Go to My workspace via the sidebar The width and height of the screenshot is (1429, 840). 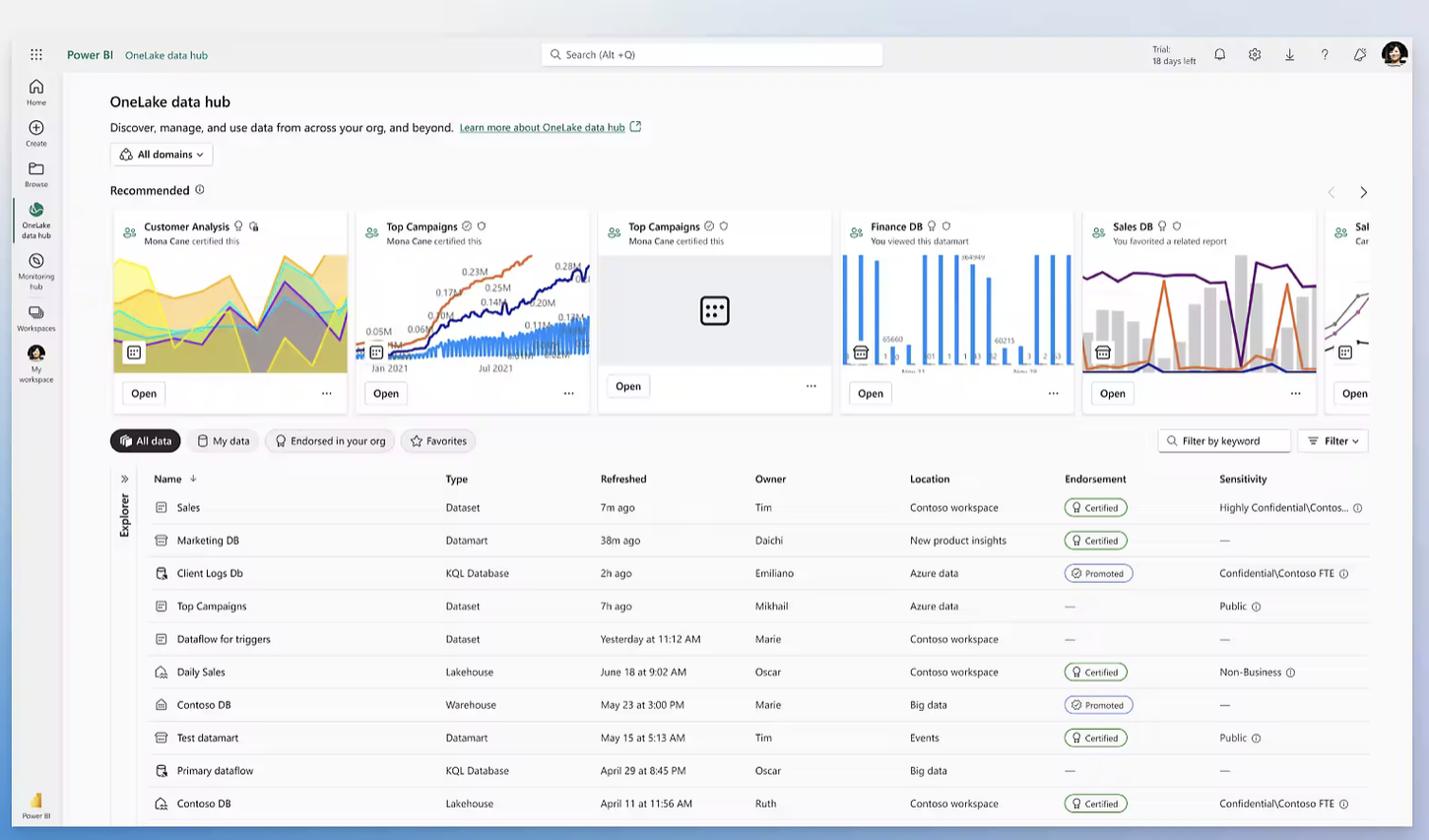point(35,359)
